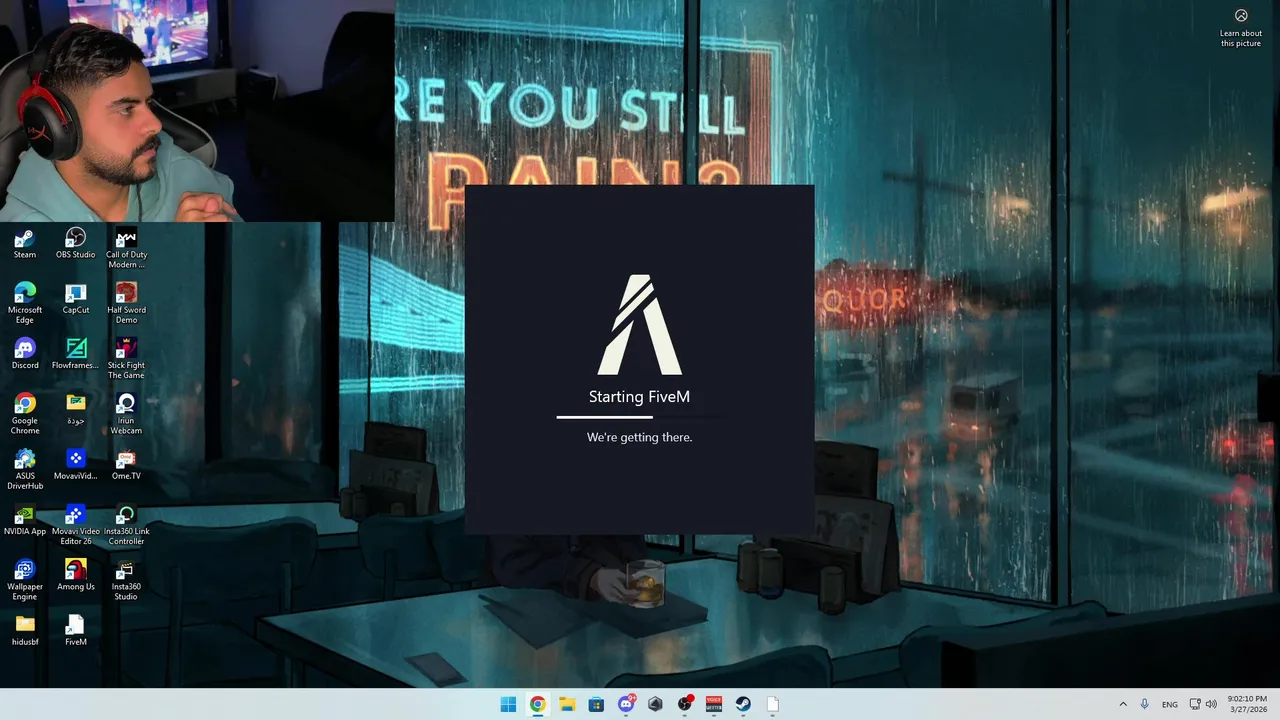Select the Discord desktop shortcut
Viewport: 1280px width, 720px height.
click(25, 354)
